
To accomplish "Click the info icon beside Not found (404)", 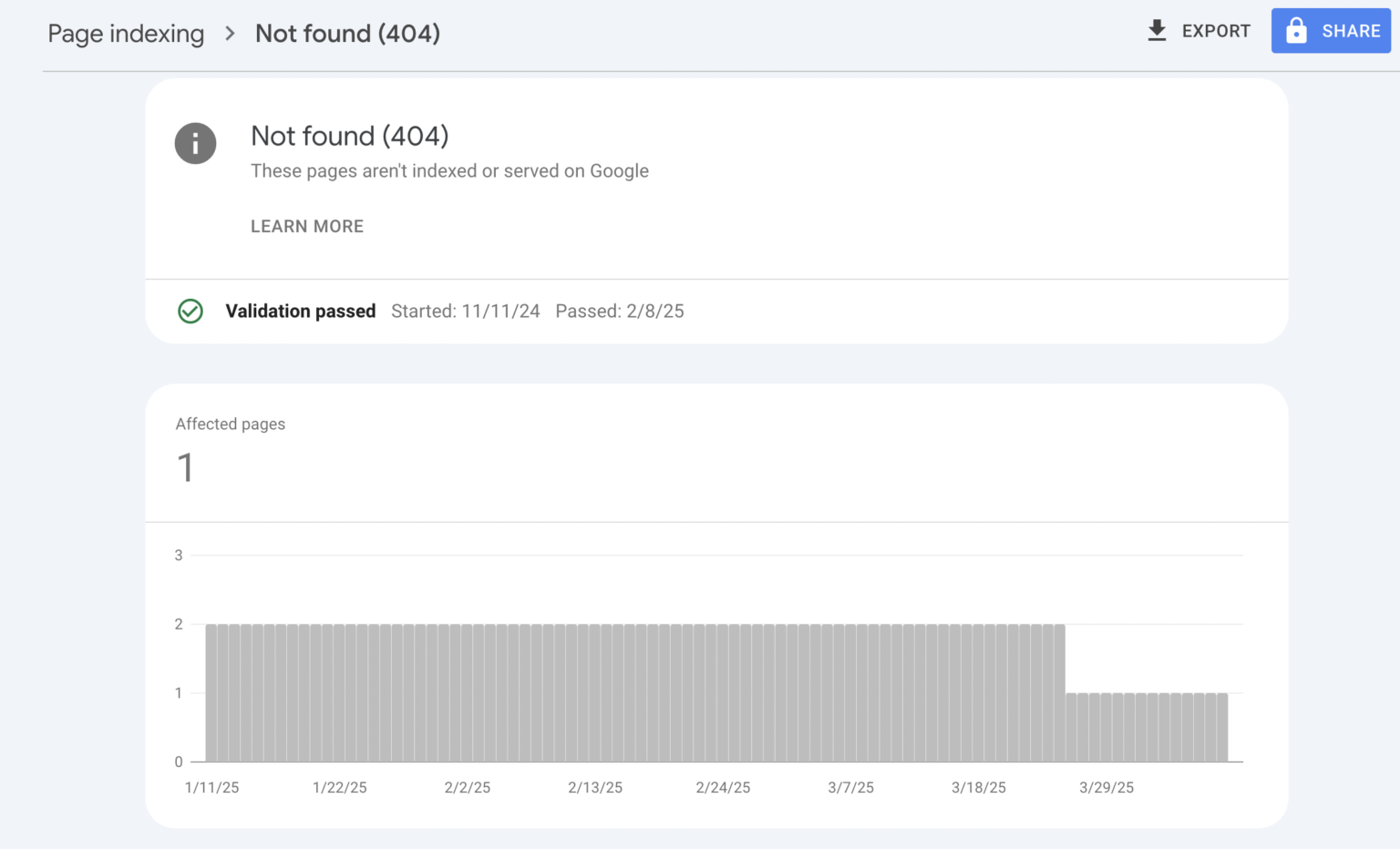I will 195,143.
